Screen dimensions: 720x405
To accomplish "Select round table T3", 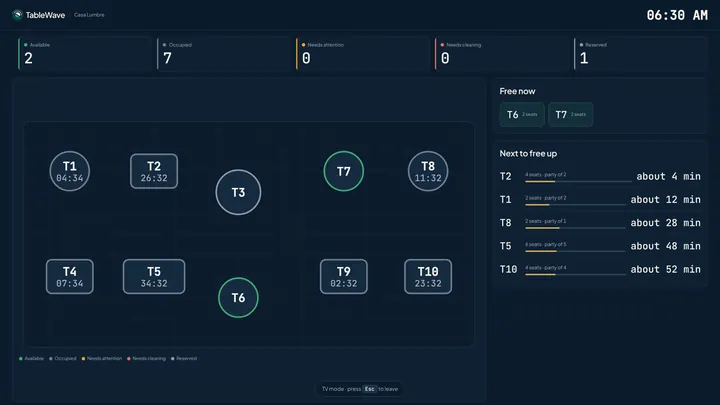I will point(238,192).
